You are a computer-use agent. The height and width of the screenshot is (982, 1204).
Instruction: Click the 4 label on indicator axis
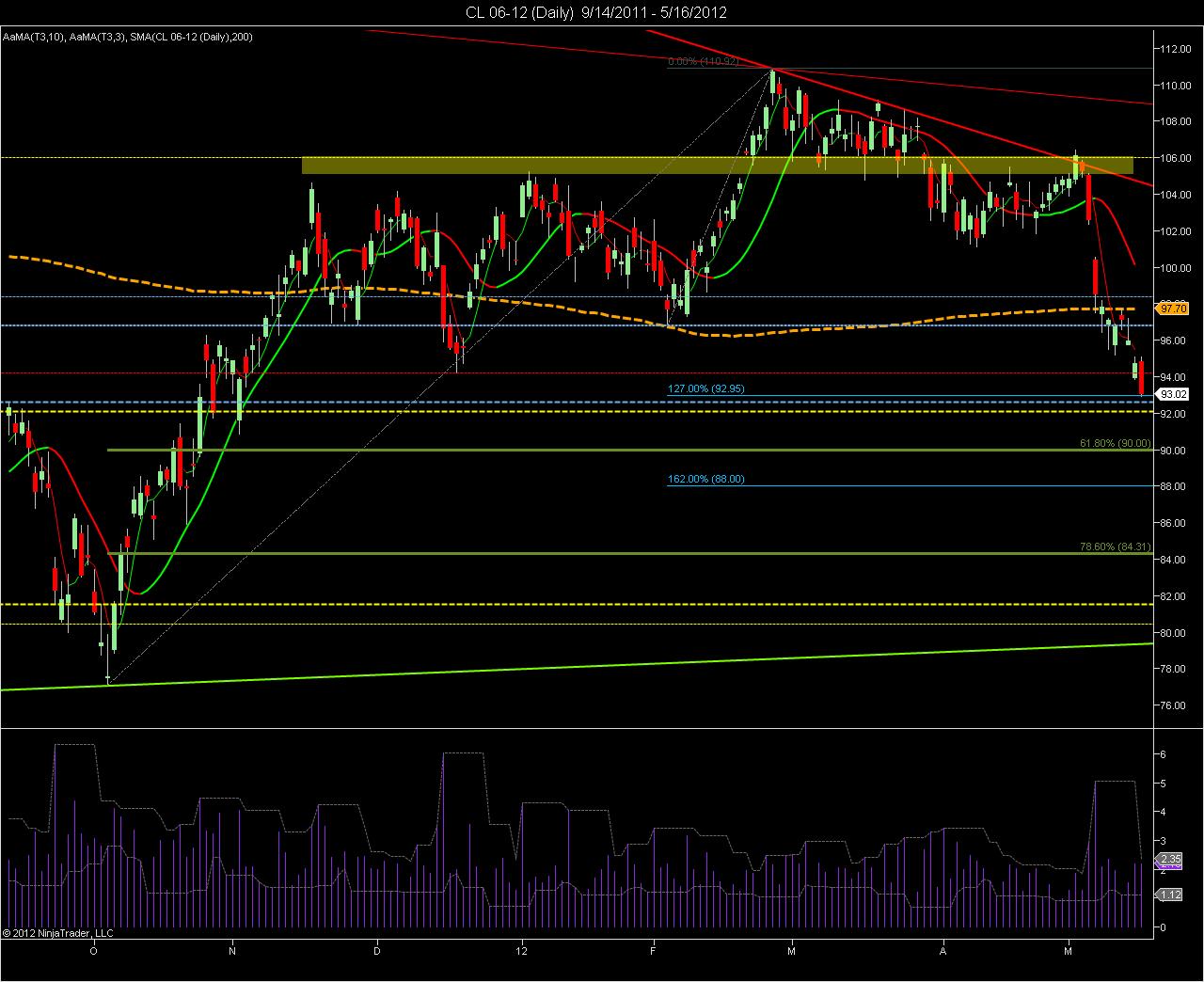tap(1164, 812)
